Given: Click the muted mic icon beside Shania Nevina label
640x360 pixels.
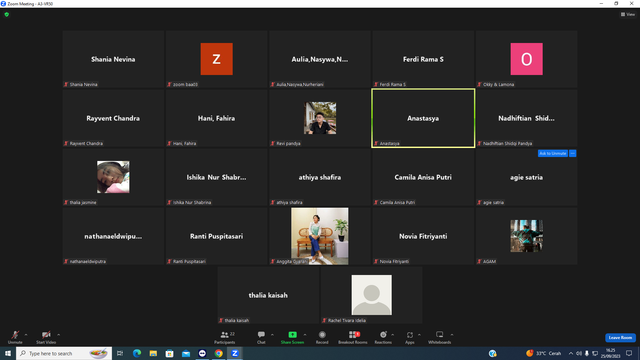Looking at the screenshot, I should tap(66, 84).
